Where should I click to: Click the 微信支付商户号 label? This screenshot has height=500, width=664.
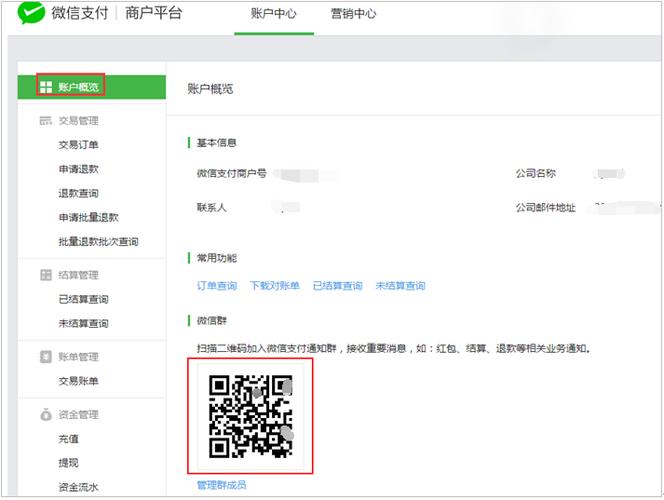232,173
